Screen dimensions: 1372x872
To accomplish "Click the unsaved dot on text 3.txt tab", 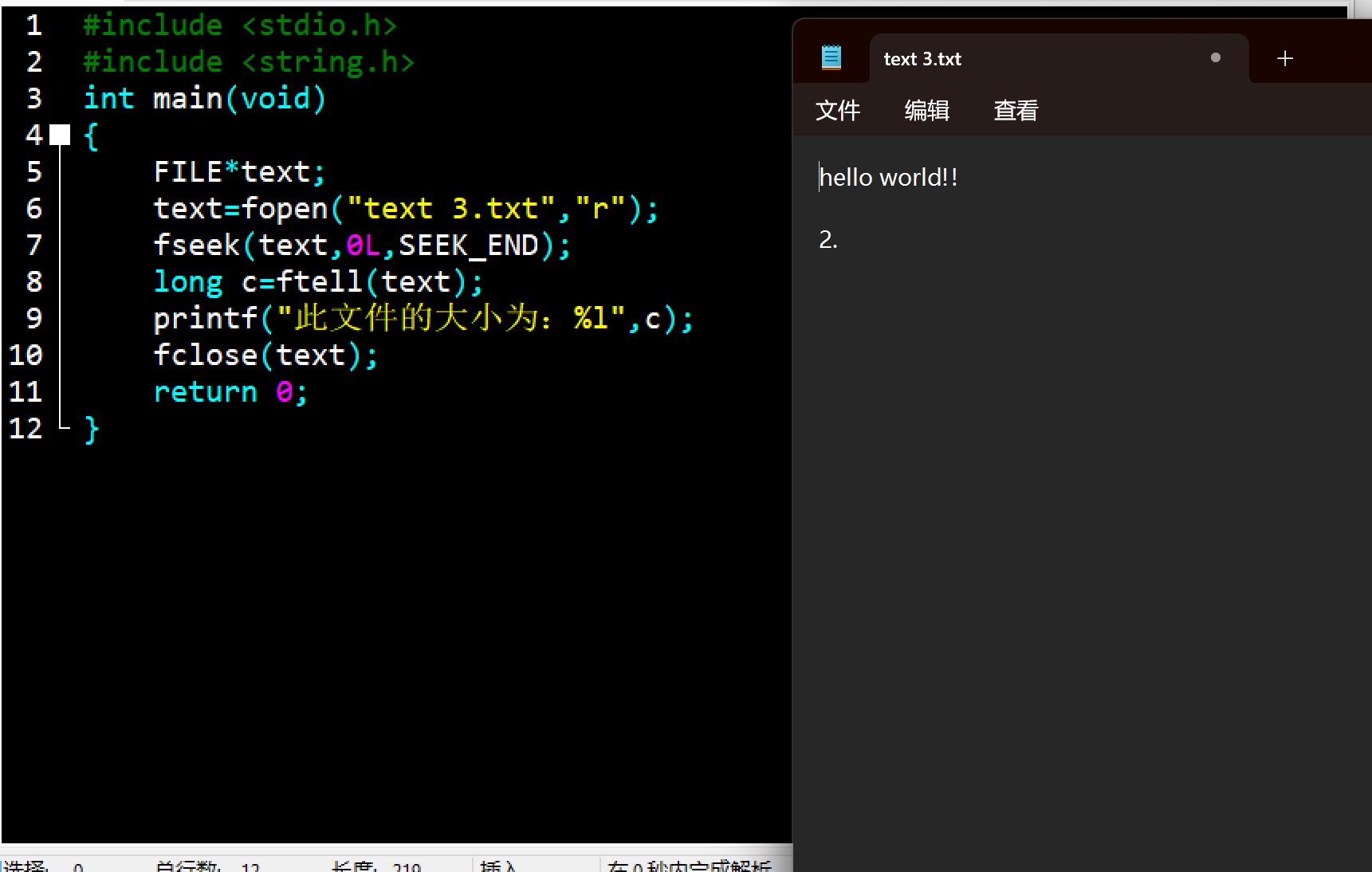I will [1215, 57].
